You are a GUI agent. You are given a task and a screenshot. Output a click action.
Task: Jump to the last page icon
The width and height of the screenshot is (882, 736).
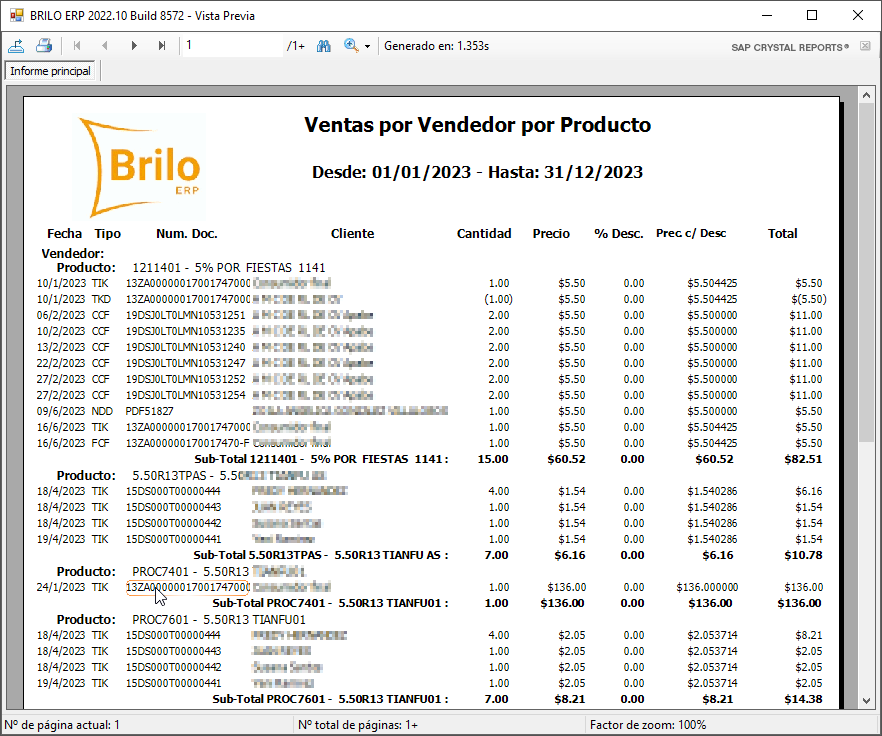tap(161, 45)
